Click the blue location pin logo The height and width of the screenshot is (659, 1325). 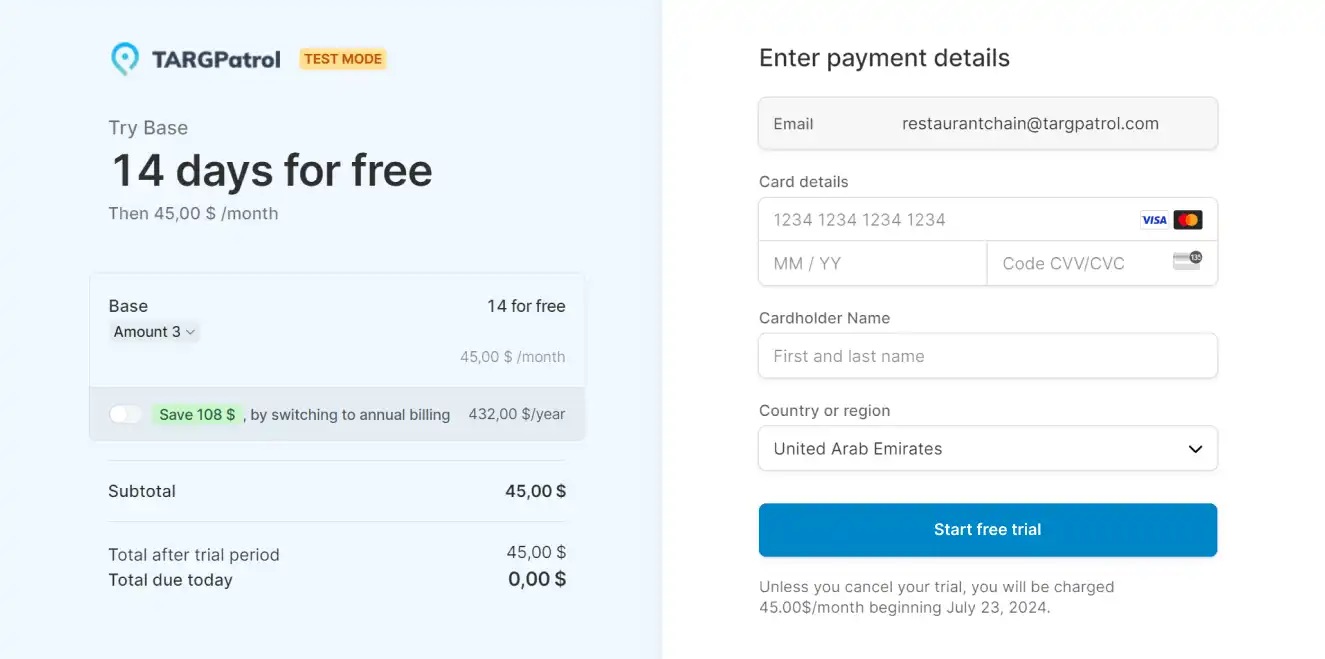[124, 58]
